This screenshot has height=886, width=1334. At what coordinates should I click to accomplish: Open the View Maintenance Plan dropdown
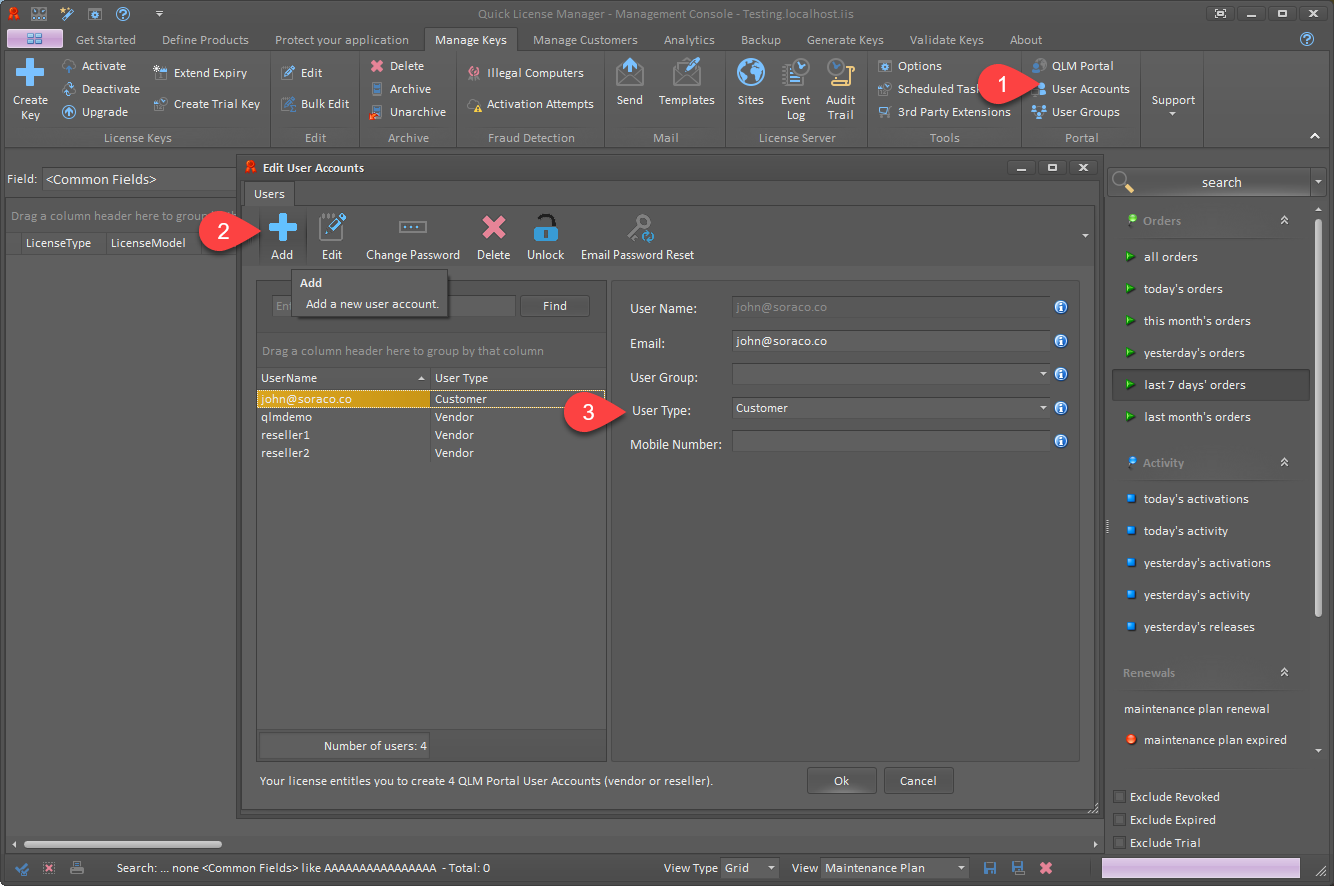pyautogui.click(x=961, y=868)
